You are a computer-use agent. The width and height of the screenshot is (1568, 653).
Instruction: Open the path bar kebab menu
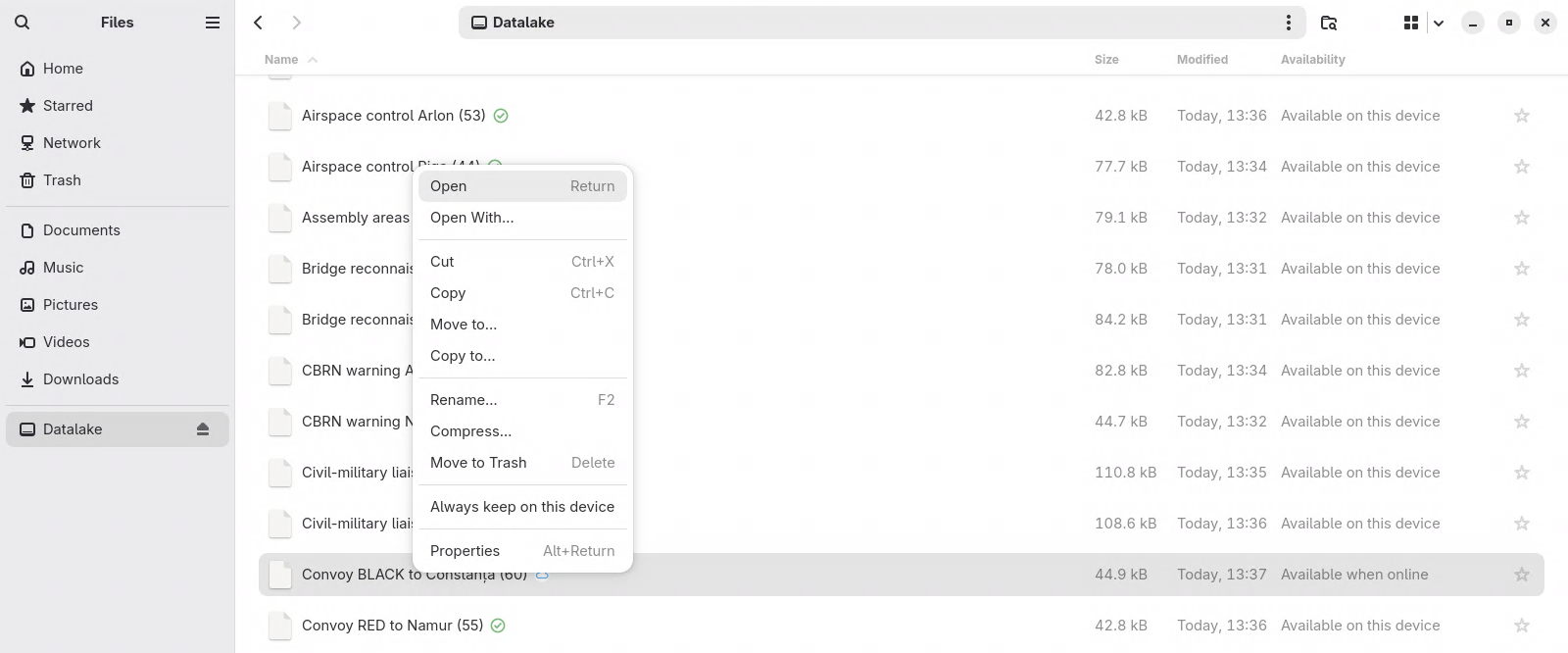click(x=1288, y=23)
